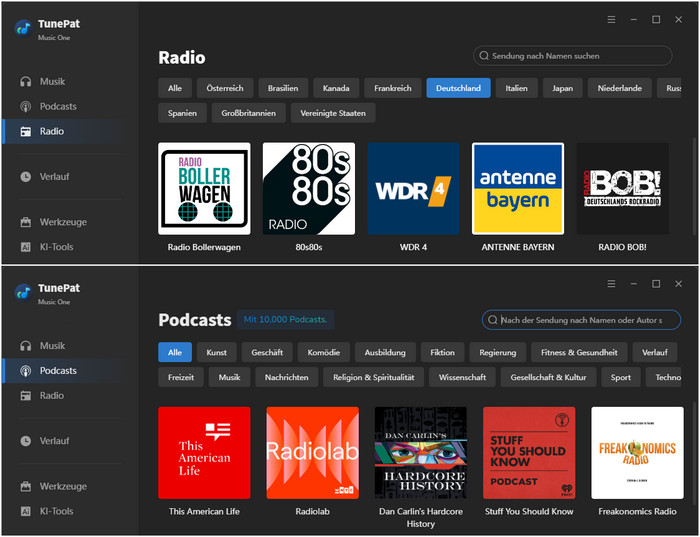
Task: Click KI-Tools icon in Podcasts window
Action: tap(26, 511)
